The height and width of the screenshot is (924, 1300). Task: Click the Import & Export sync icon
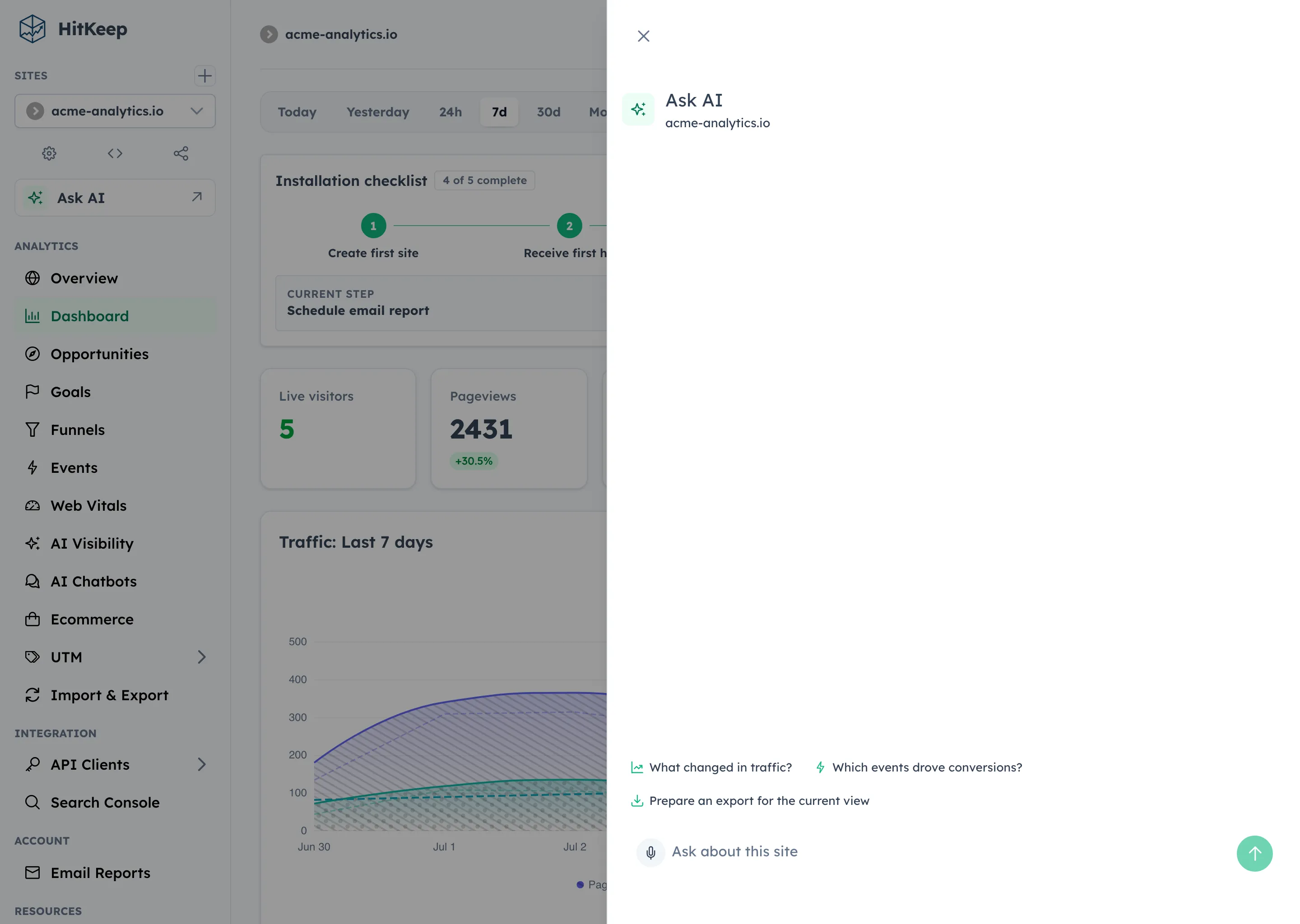click(x=32, y=695)
